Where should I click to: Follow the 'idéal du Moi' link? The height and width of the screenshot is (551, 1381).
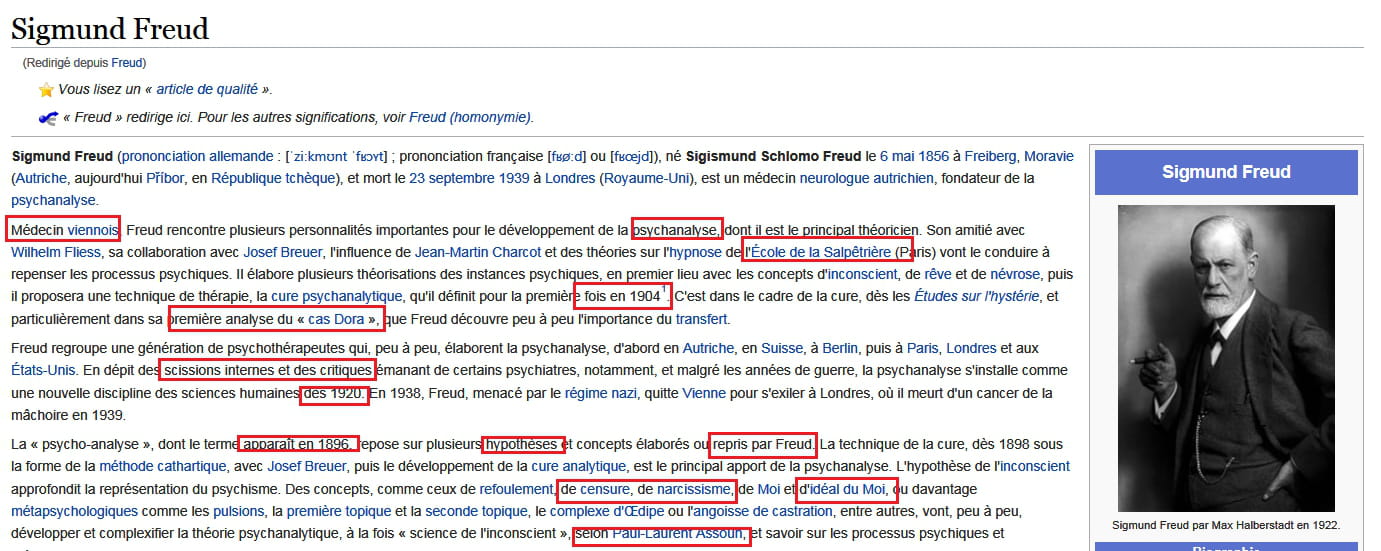click(848, 489)
